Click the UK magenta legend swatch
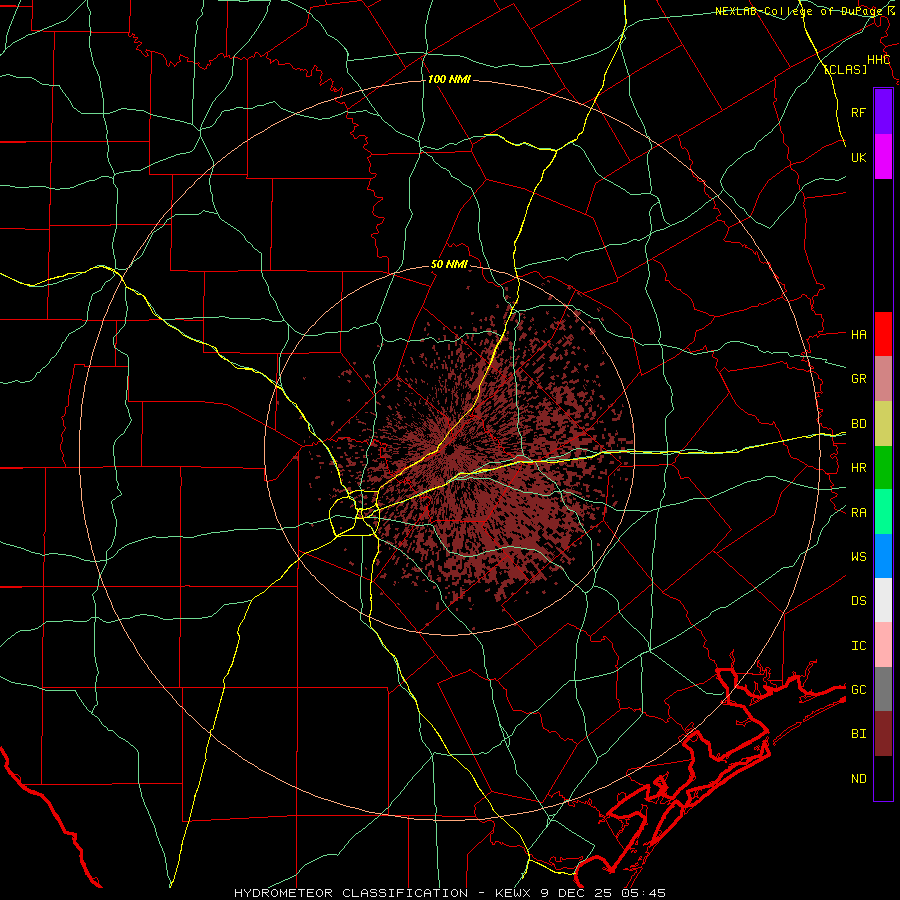This screenshot has width=900, height=900. (x=883, y=157)
